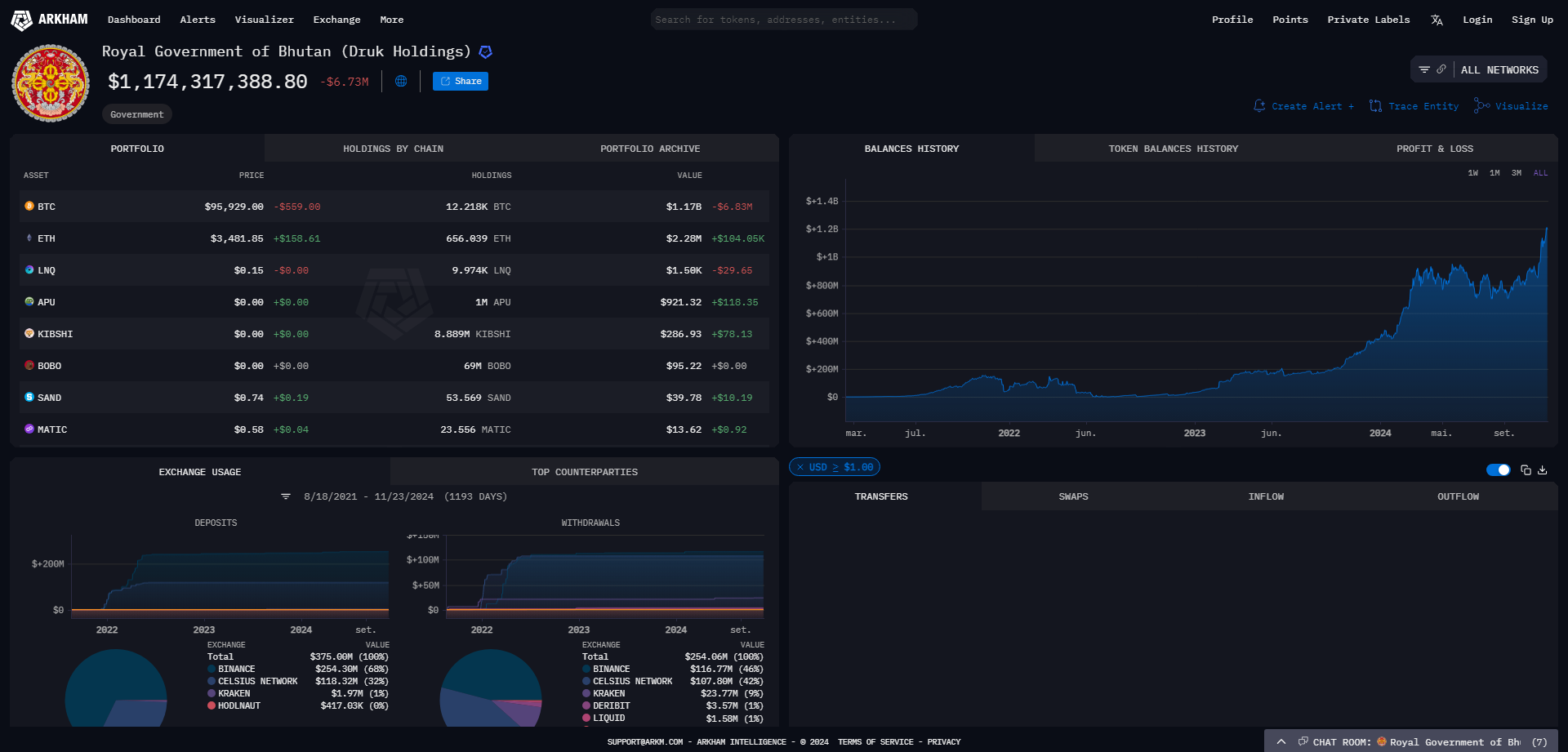Screen dimensions: 1568x752
Task: Switch to the Holdings by Chain tab
Action: pos(393,149)
